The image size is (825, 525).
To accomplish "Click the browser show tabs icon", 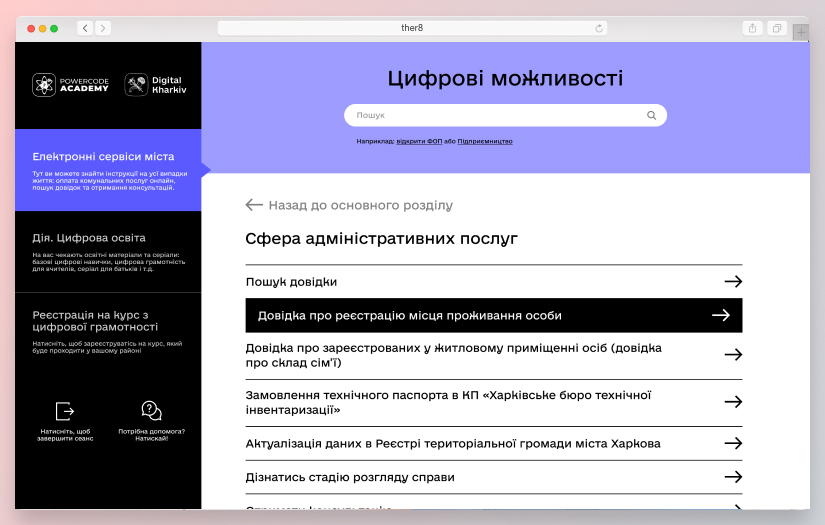I will click(x=777, y=28).
